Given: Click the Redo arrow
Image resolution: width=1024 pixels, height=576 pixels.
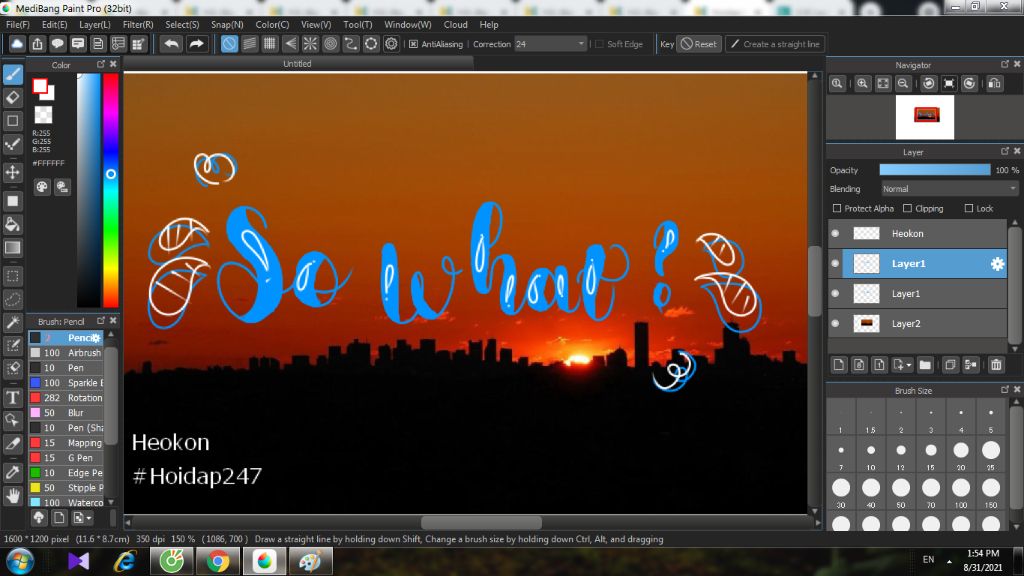Looking at the screenshot, I should (196, 44).
